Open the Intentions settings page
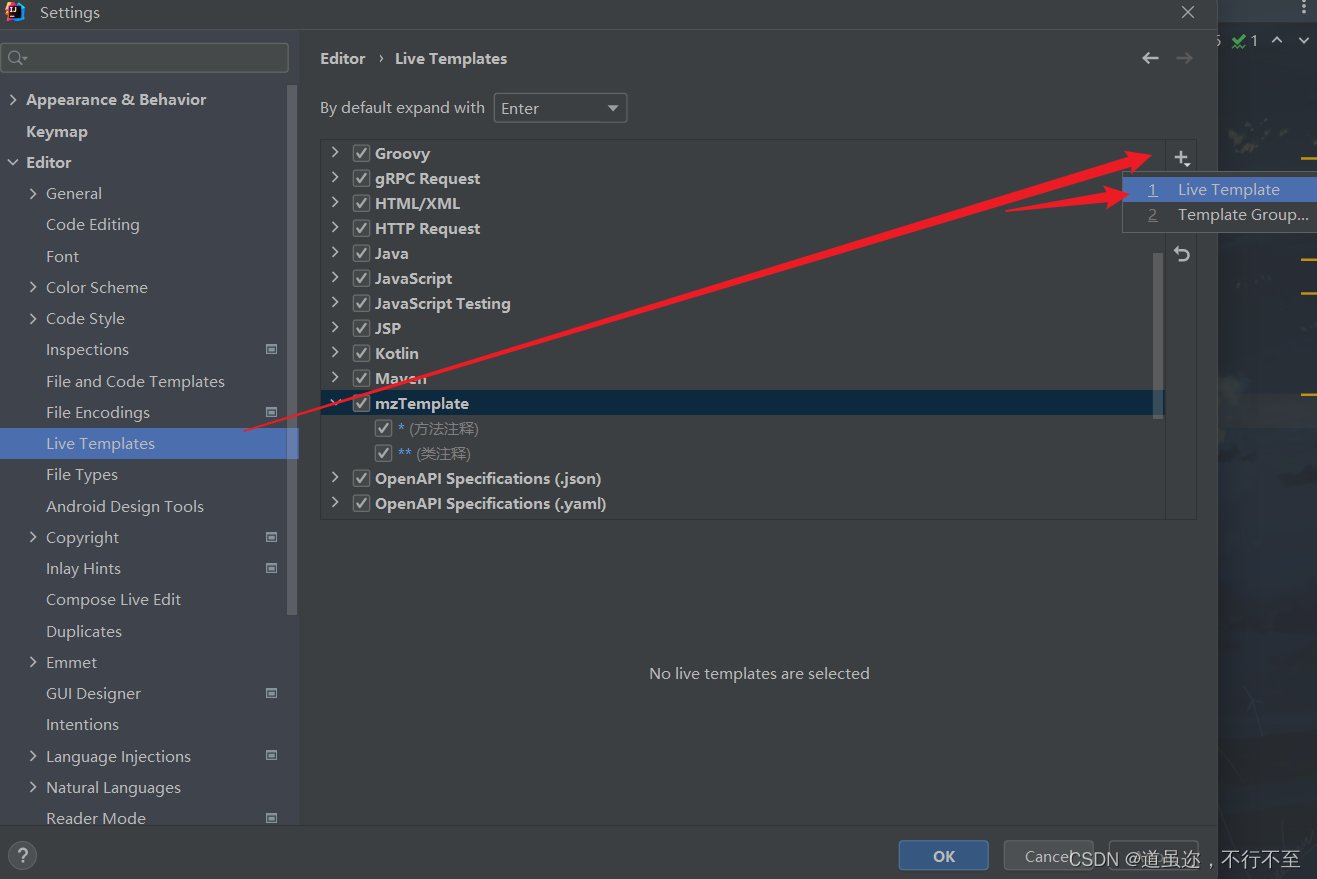Viewport: 1317px width, 879px height. pyautogui.click(x=82, y=724)
